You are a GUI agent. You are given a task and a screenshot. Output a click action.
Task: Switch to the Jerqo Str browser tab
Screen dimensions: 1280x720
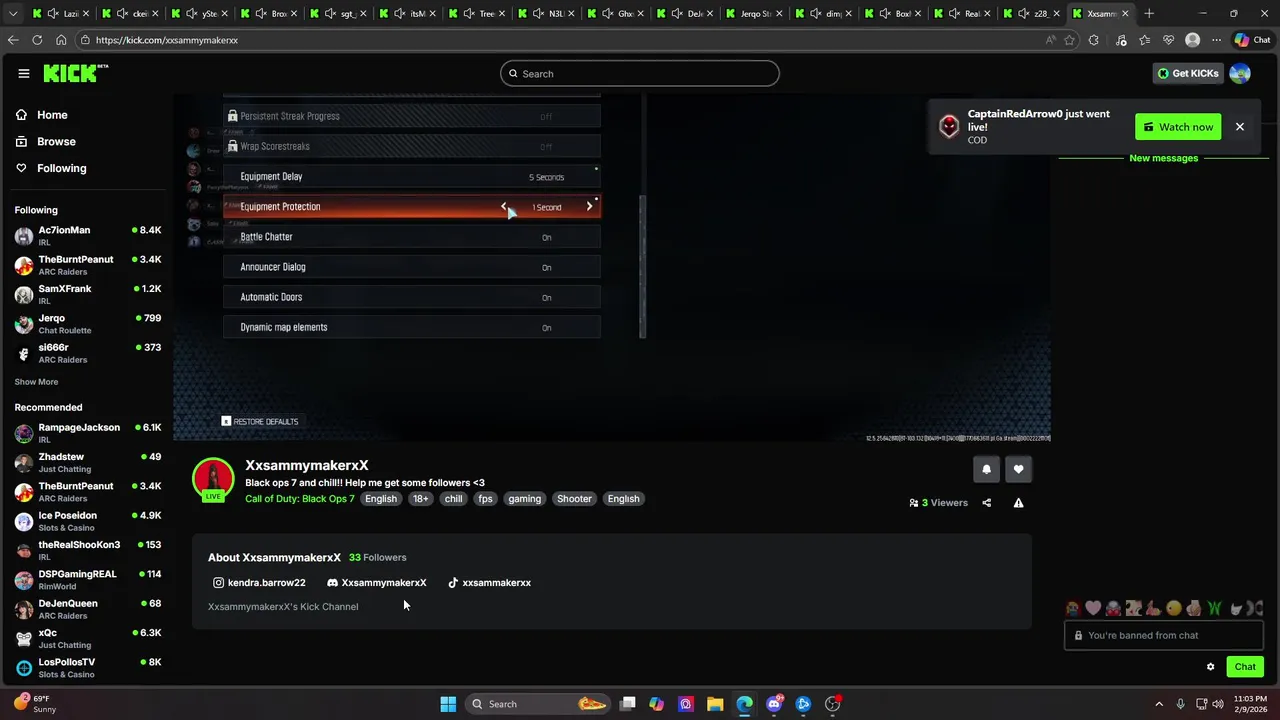point(752,13)
